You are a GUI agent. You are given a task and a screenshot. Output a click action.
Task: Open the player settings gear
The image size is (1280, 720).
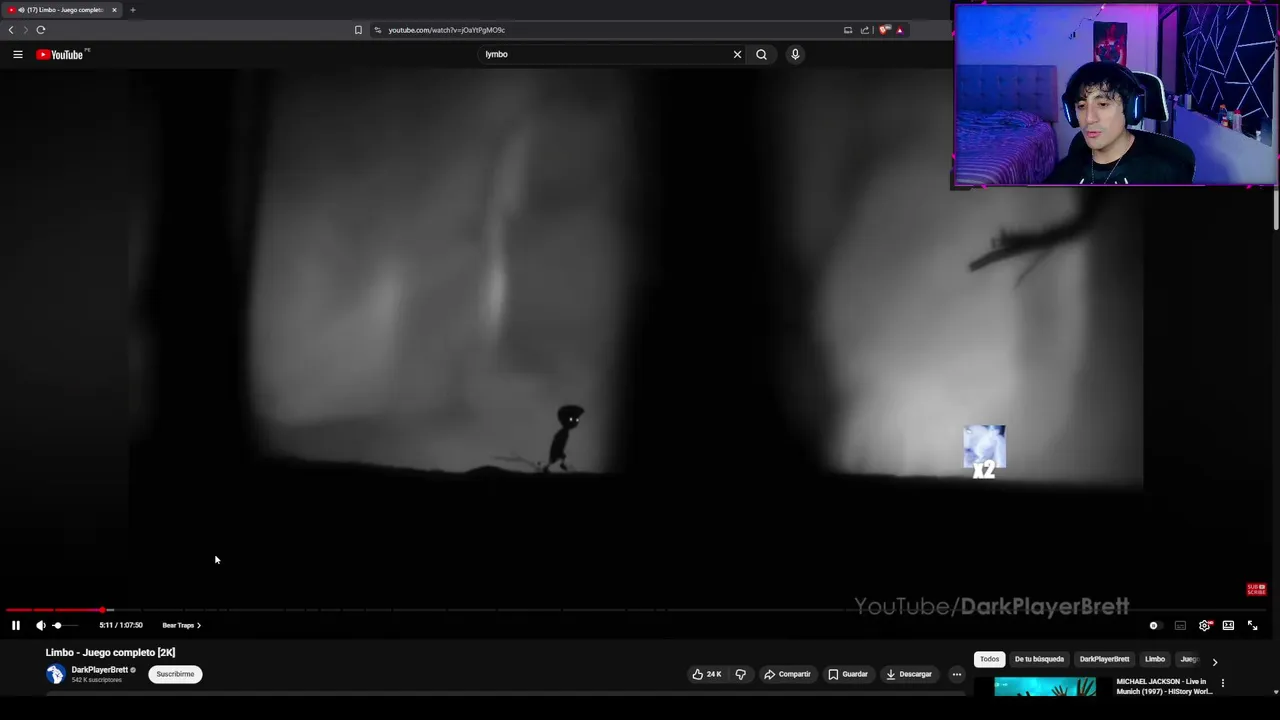pyautogui.click(x=1204, y=625)
